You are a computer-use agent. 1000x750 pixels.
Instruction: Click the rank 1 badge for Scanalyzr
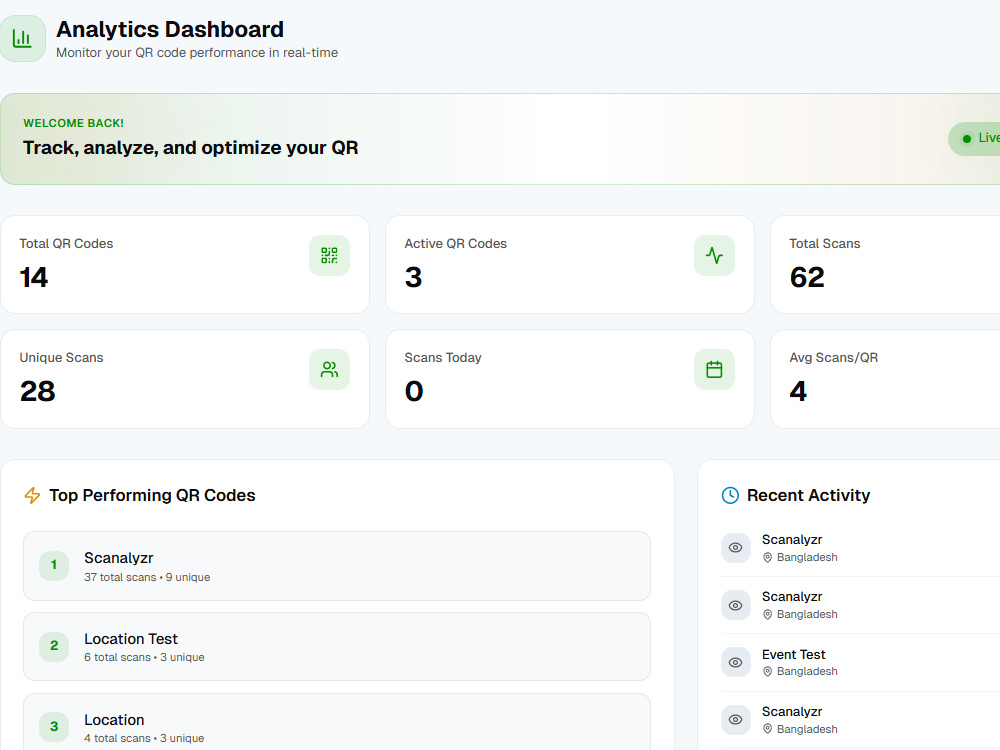(54, 565)
